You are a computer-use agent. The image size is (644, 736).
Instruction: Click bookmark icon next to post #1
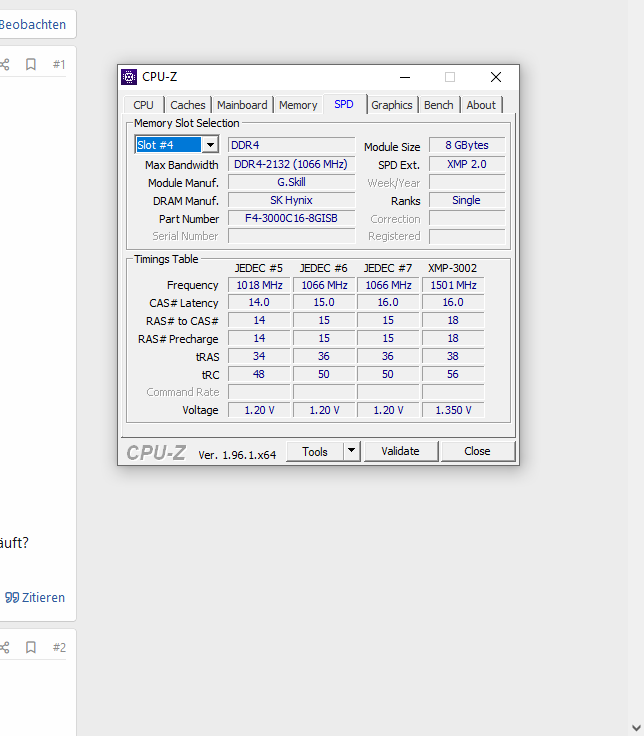click(x=31, y=64)
